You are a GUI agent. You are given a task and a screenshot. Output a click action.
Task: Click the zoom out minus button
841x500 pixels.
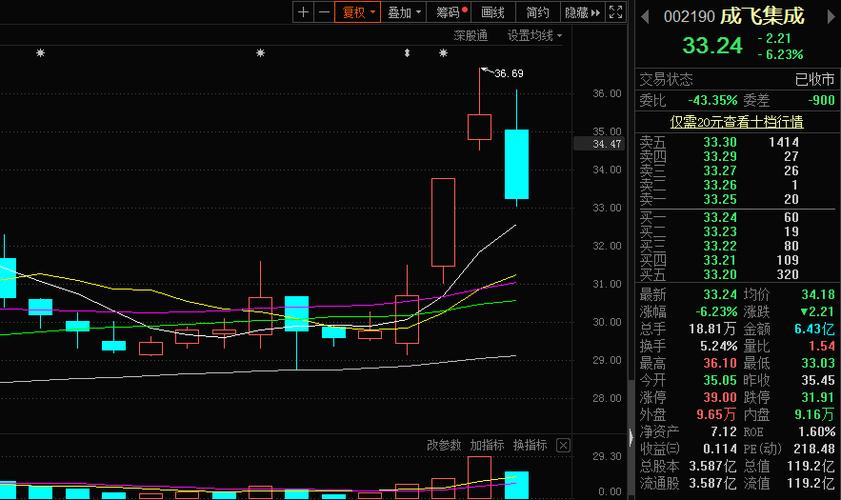point(324,12)
